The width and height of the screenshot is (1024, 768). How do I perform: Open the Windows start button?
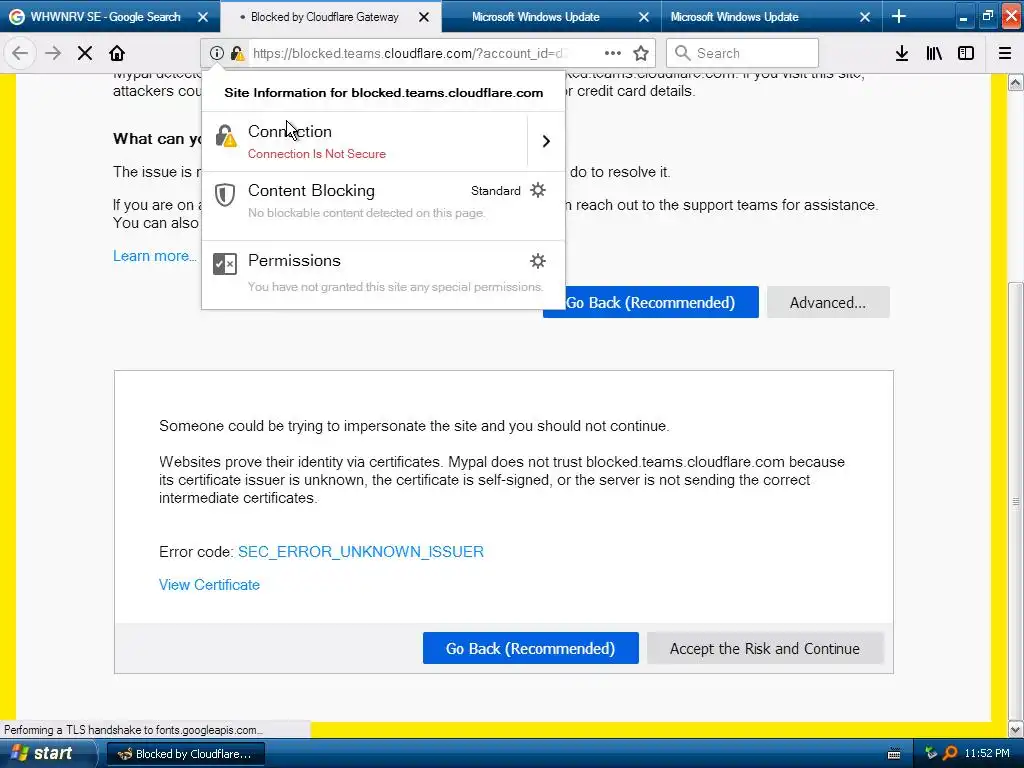[x=46, y=753]
